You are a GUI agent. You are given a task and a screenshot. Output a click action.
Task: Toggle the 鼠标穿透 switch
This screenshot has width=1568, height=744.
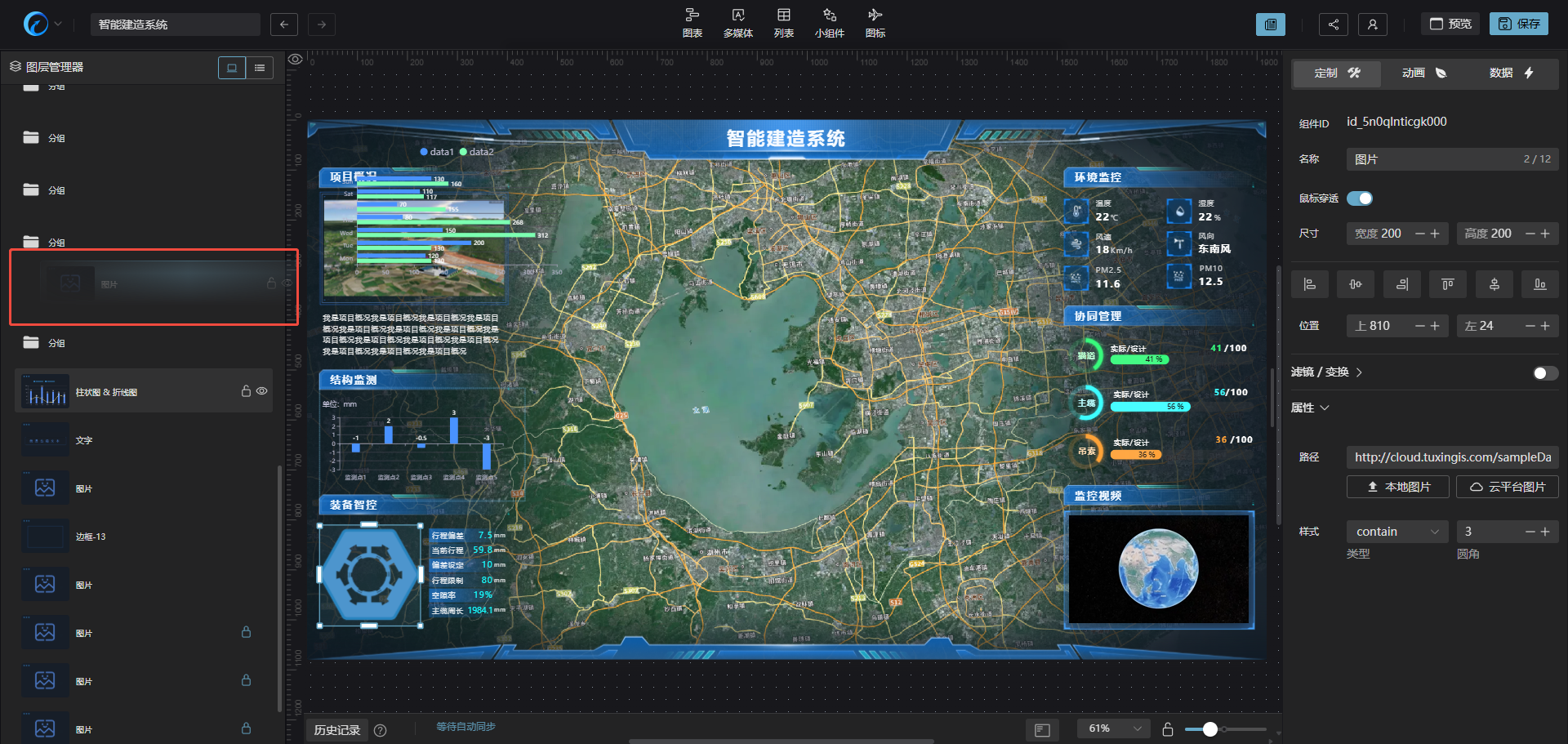[x=1360, y=198]
